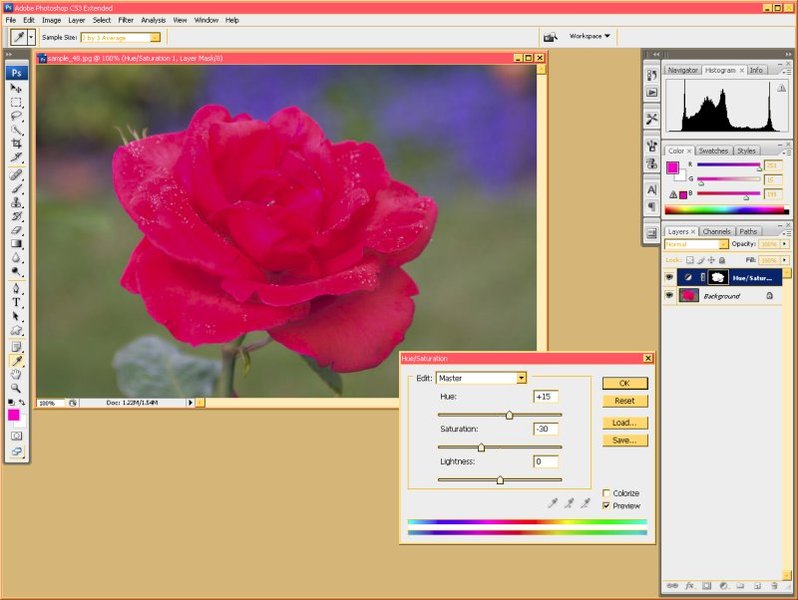Image resolution: width=798 pixels, height=600 pixels.
Task: Open the Fill slider arrow
Action: (x=784, y=260)
